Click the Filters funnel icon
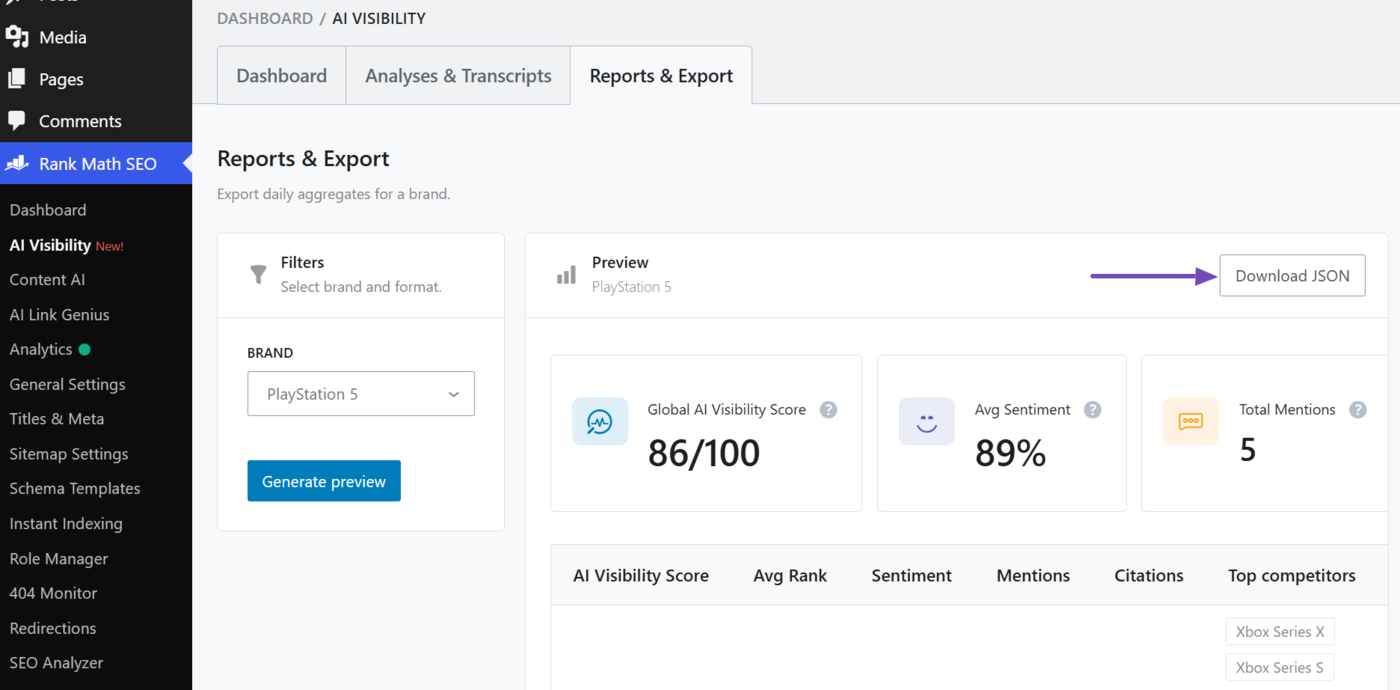Image resolution: width=1400 pixels, height=690 pixels. point(258,274)
